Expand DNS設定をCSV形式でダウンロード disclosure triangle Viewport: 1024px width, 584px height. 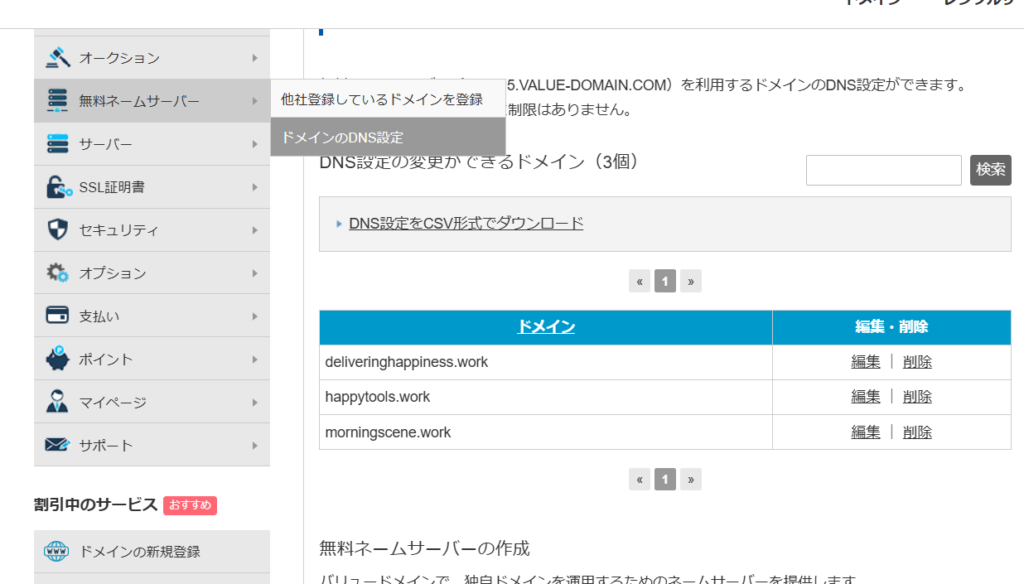pyautogui.click(x=339, y=224)
